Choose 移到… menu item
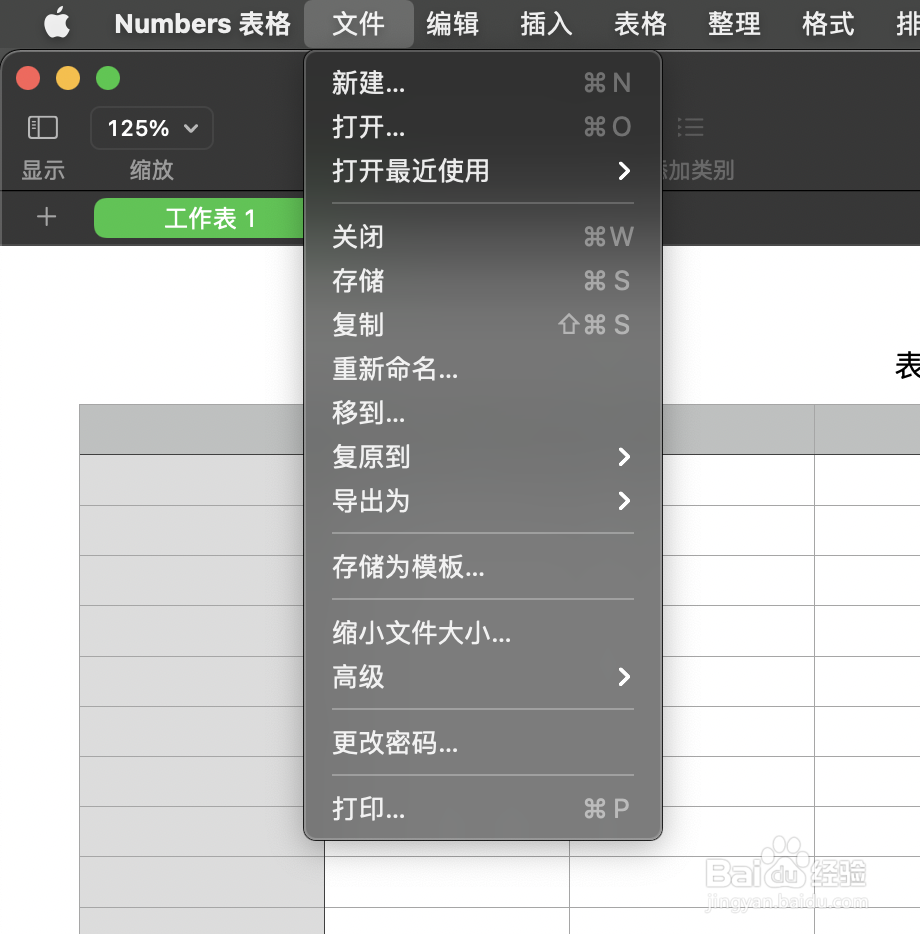The image size is (920, 934). tap(483, 413)
